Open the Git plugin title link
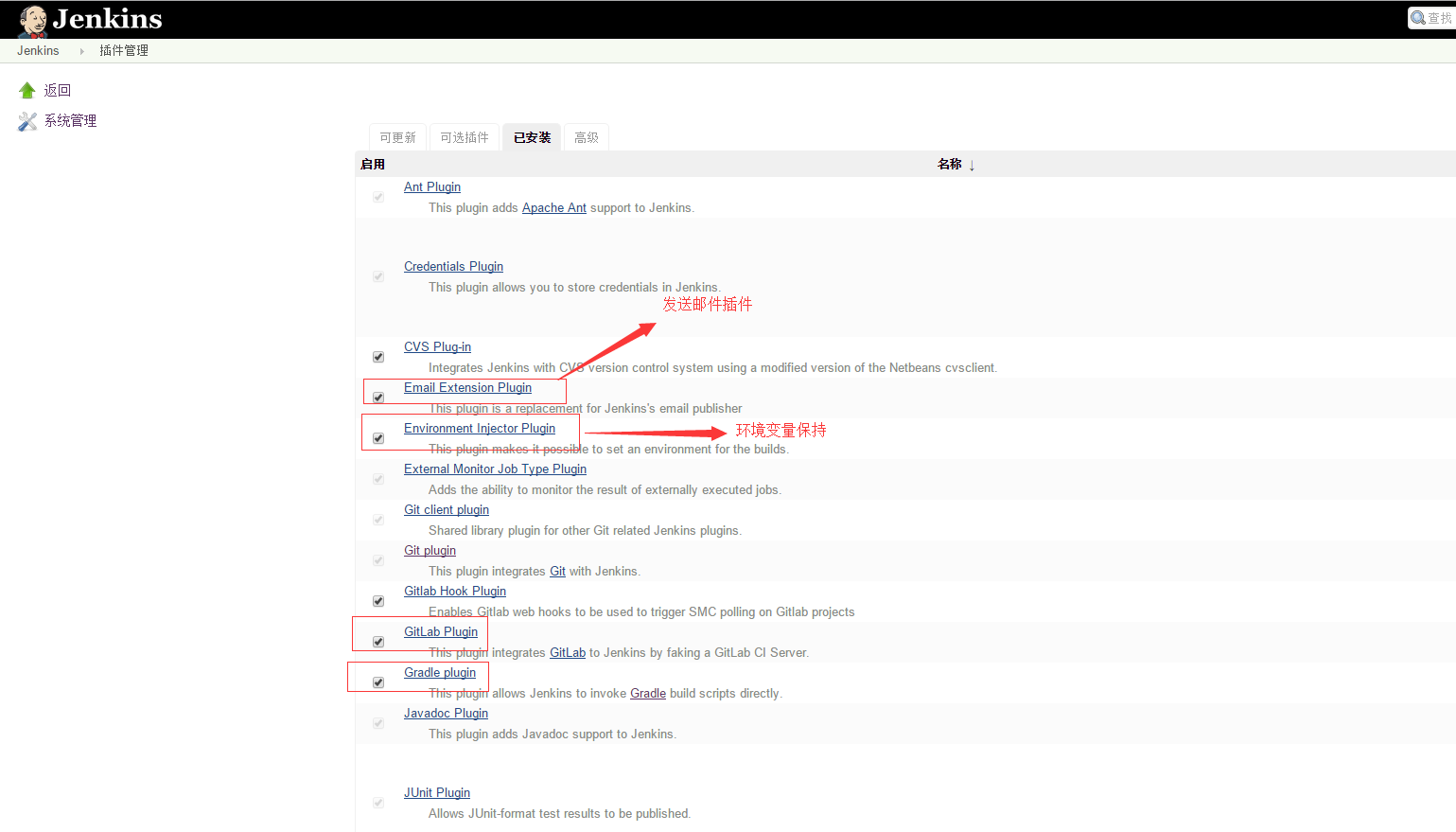Screen dimensions: 1456x832 (430, 551)
